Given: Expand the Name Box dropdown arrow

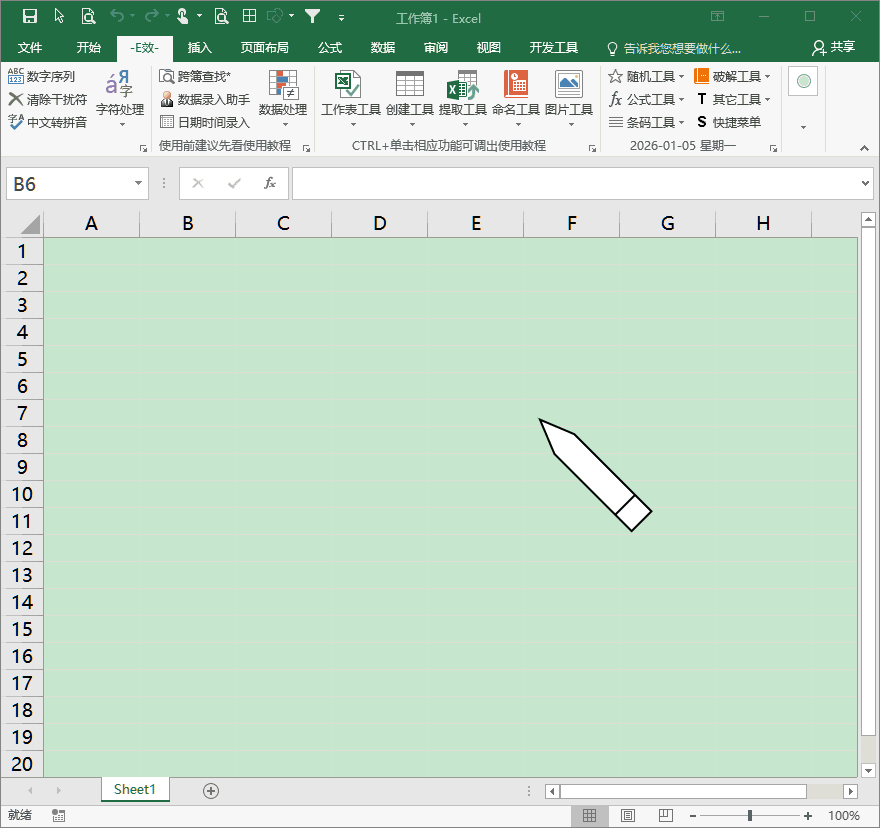Looking at the screenshot, I should coord(139,184).
